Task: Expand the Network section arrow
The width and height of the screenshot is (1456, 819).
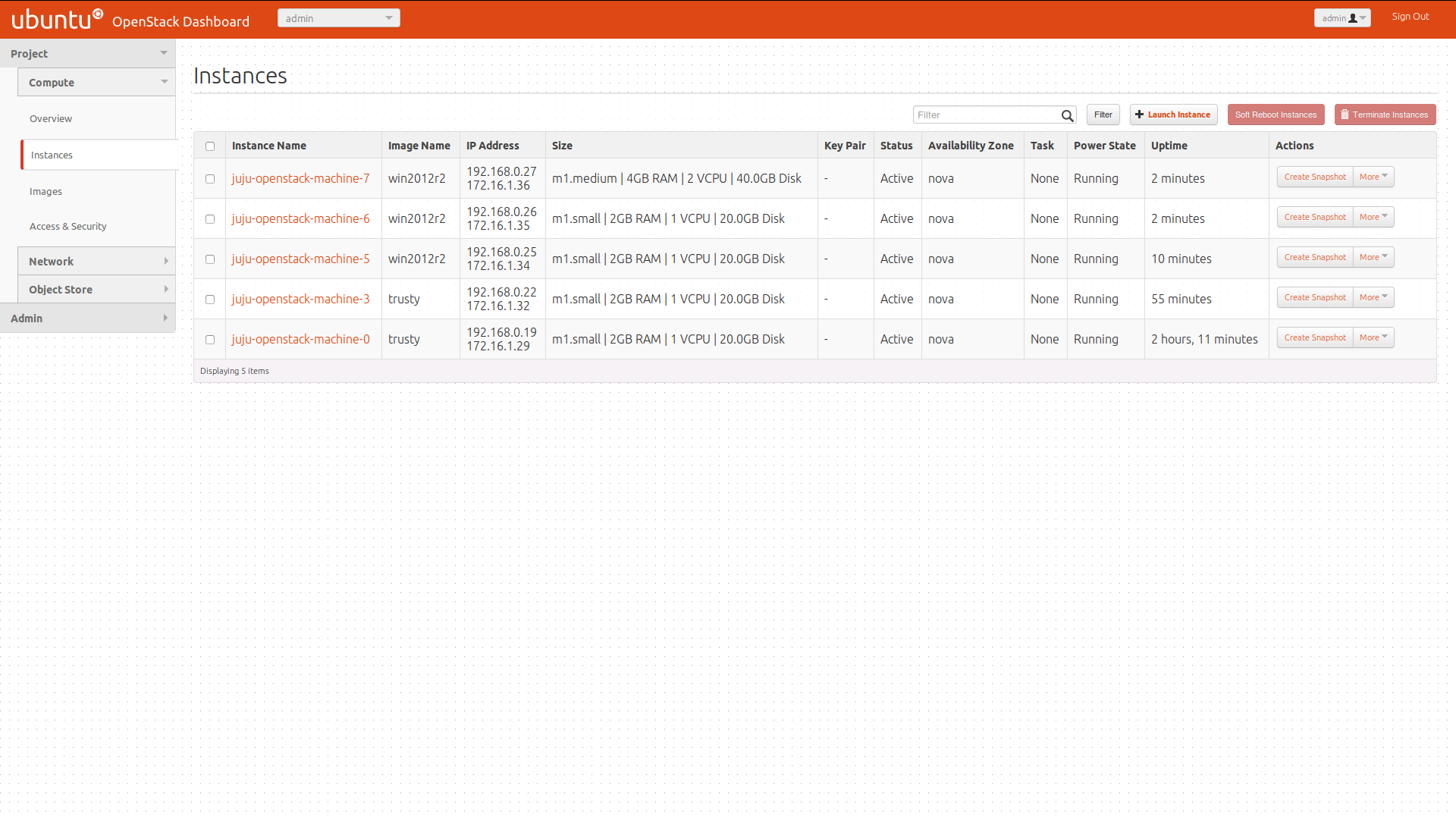Action: (x=166, y=261)
